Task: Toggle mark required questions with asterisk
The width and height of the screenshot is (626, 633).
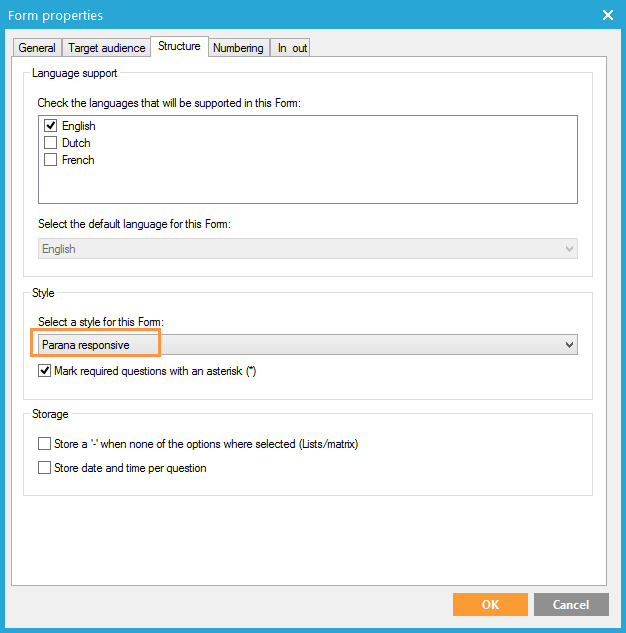Action: pos(45,371)
